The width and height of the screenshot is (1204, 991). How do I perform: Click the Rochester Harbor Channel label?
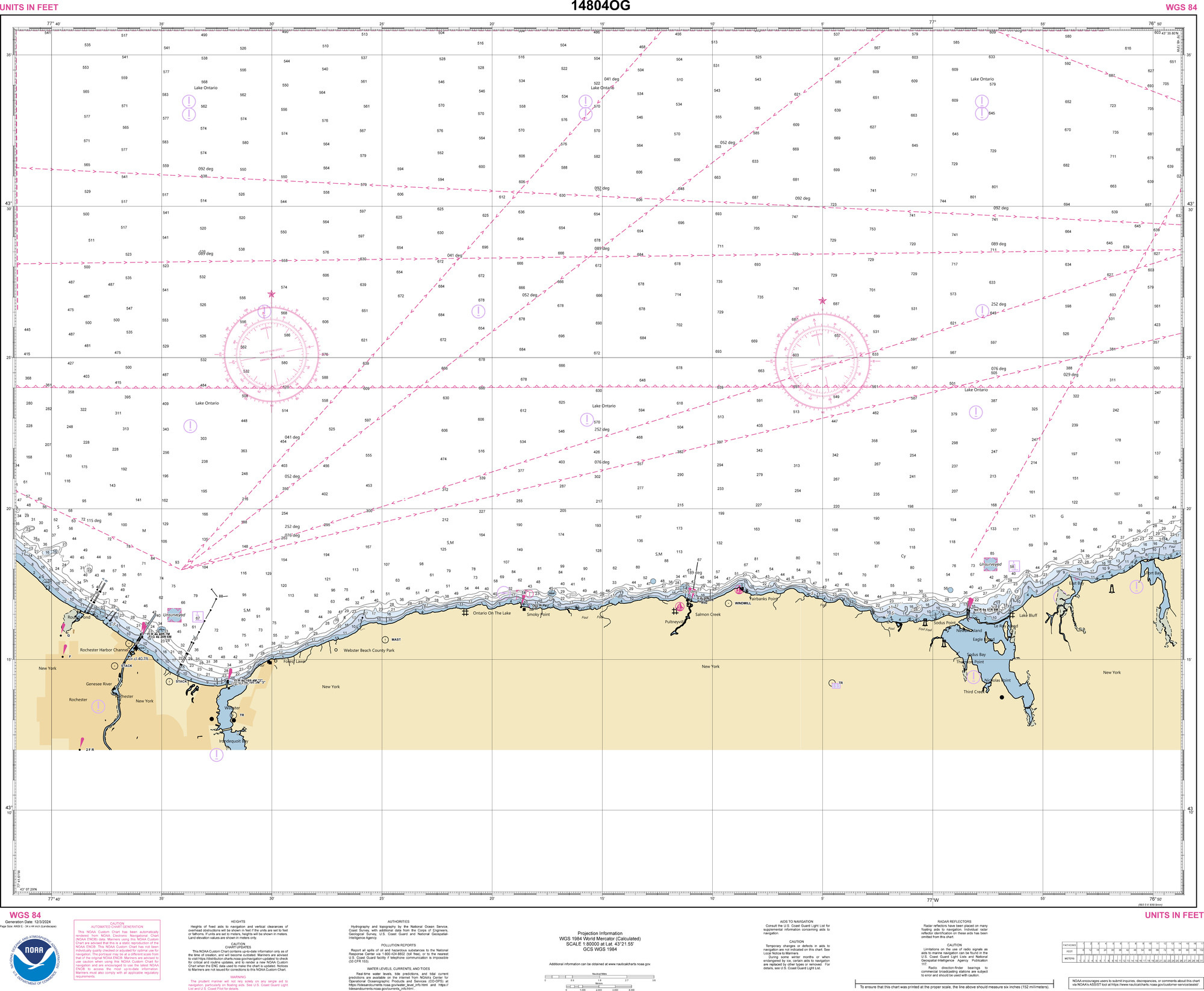(104, 650)
